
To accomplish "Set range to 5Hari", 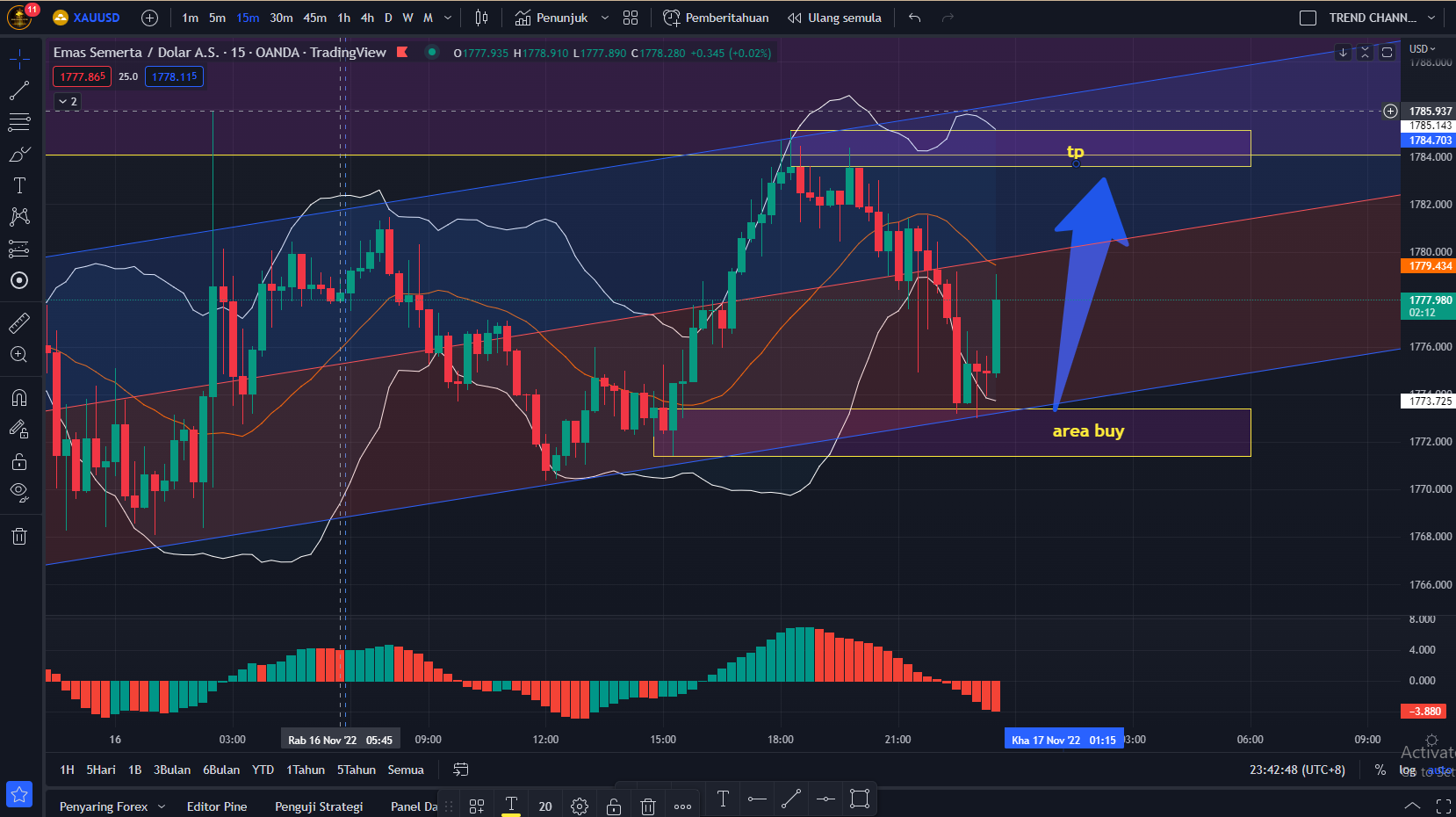I will point(101,770).
